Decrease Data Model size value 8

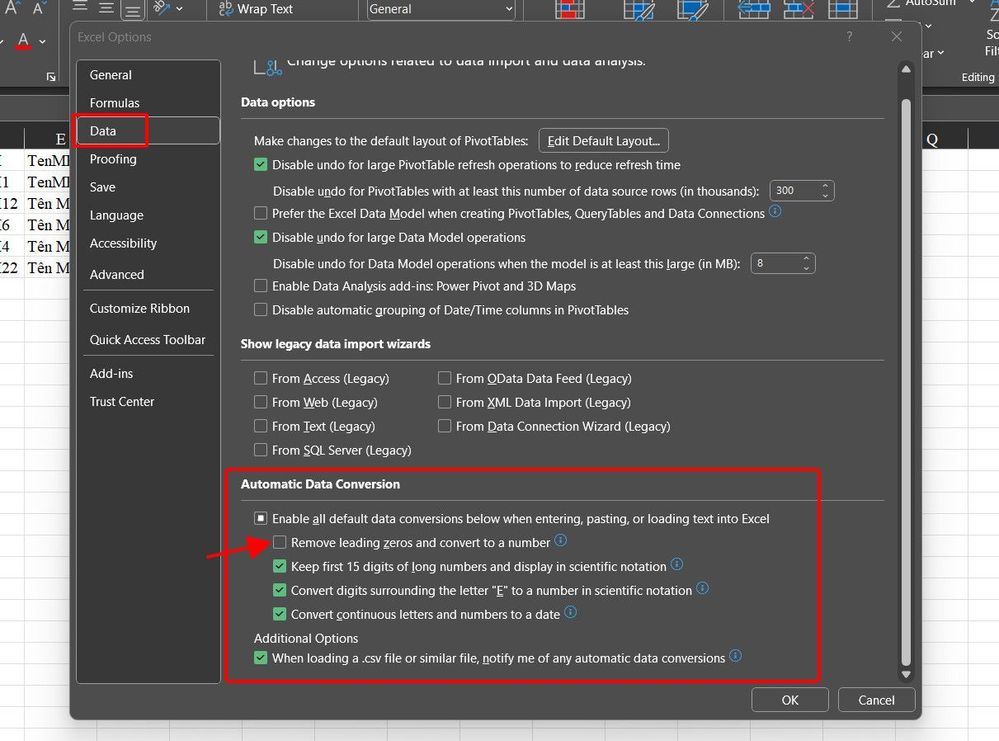click(x=806, y=268)
